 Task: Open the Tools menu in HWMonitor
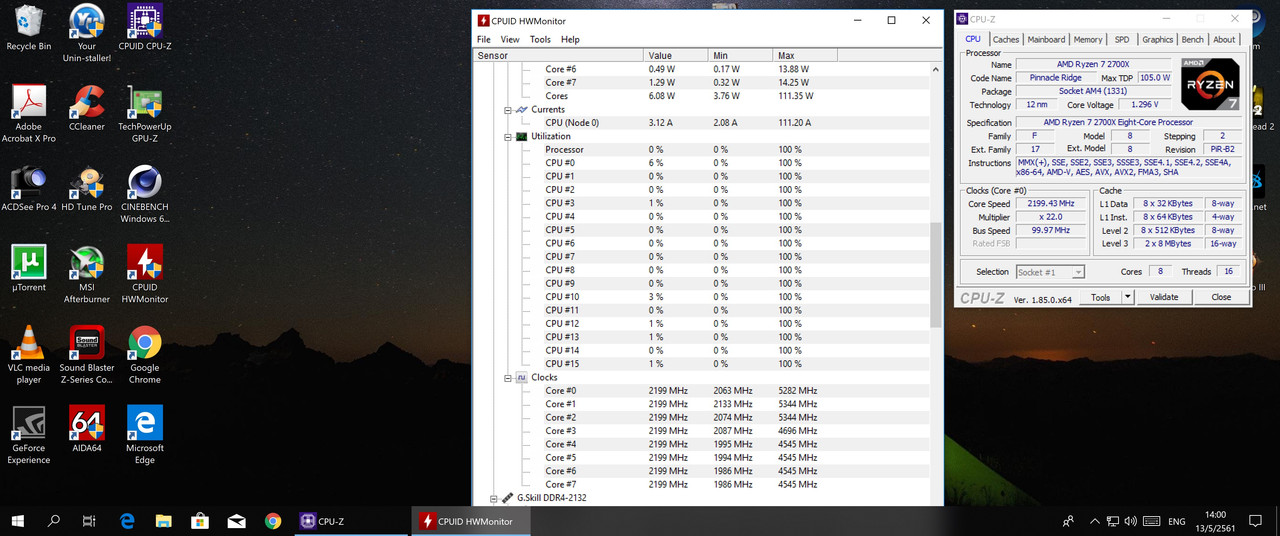pos(540,40)
